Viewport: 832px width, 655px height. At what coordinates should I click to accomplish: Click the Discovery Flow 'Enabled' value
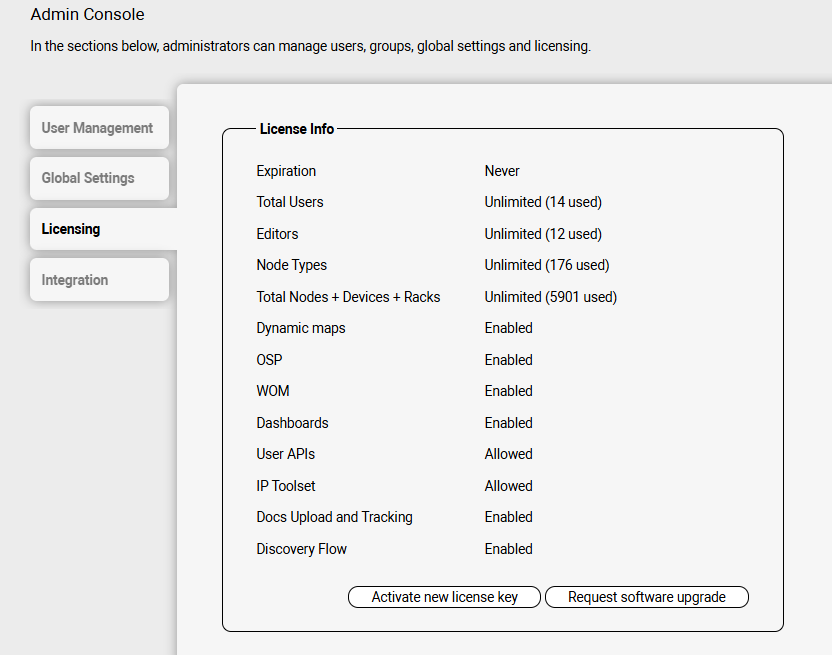509,549
